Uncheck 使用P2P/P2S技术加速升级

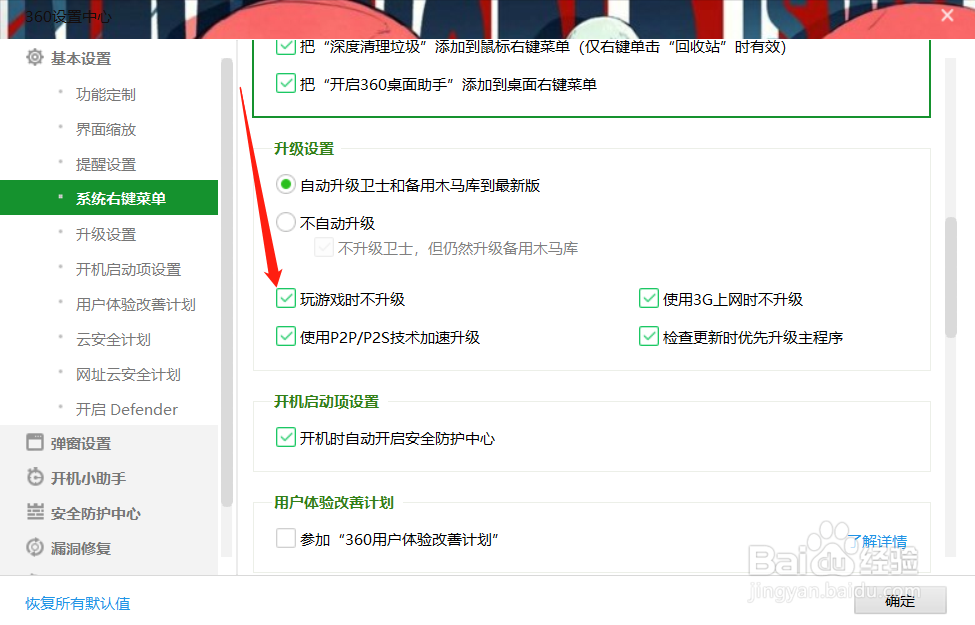click(x=285, y=336)
